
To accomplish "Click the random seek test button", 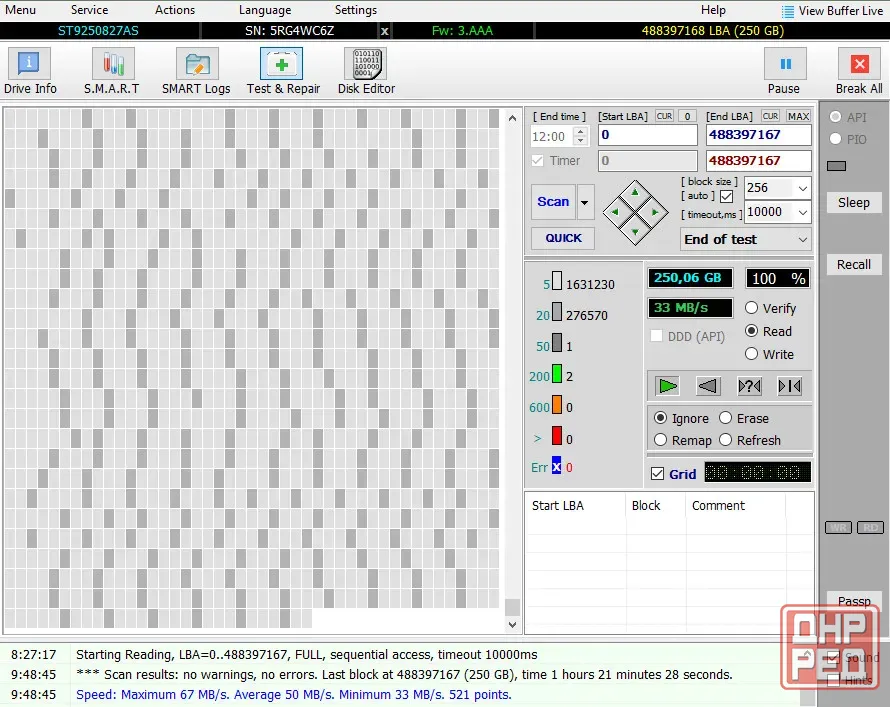I will (x=749, y=386).
